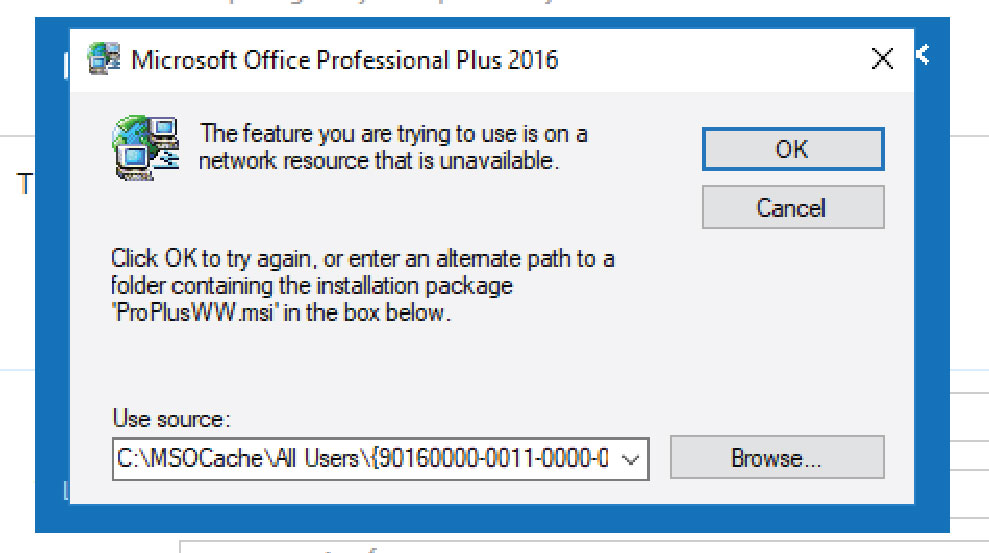Click the "Use source:" label
This screenshot has height=553, width=989.
[x=172, y=418]
